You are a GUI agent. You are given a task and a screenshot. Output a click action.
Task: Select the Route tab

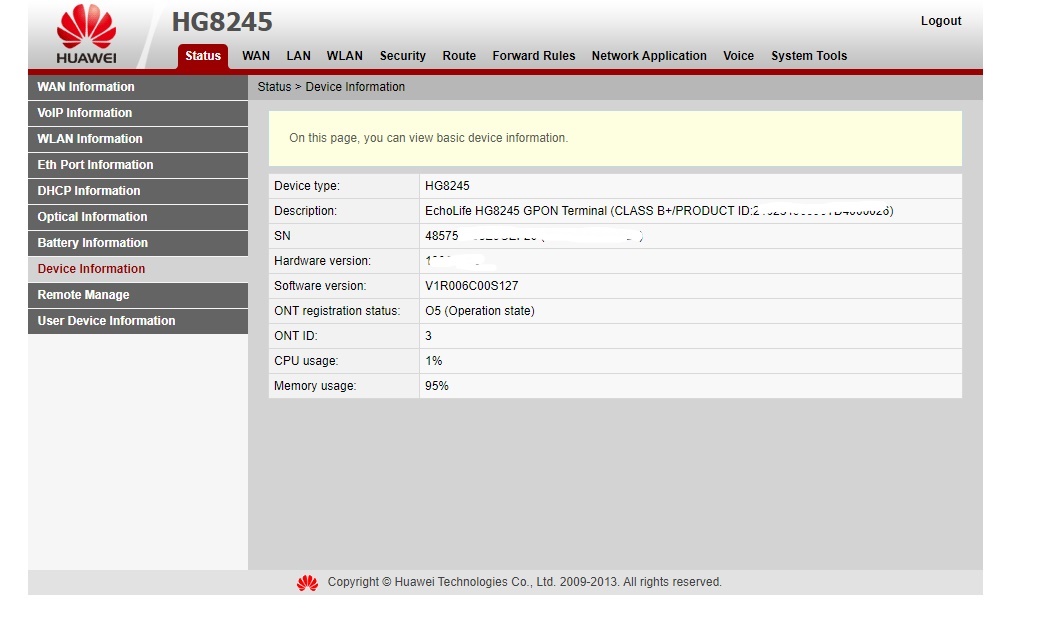click(459, 56)
